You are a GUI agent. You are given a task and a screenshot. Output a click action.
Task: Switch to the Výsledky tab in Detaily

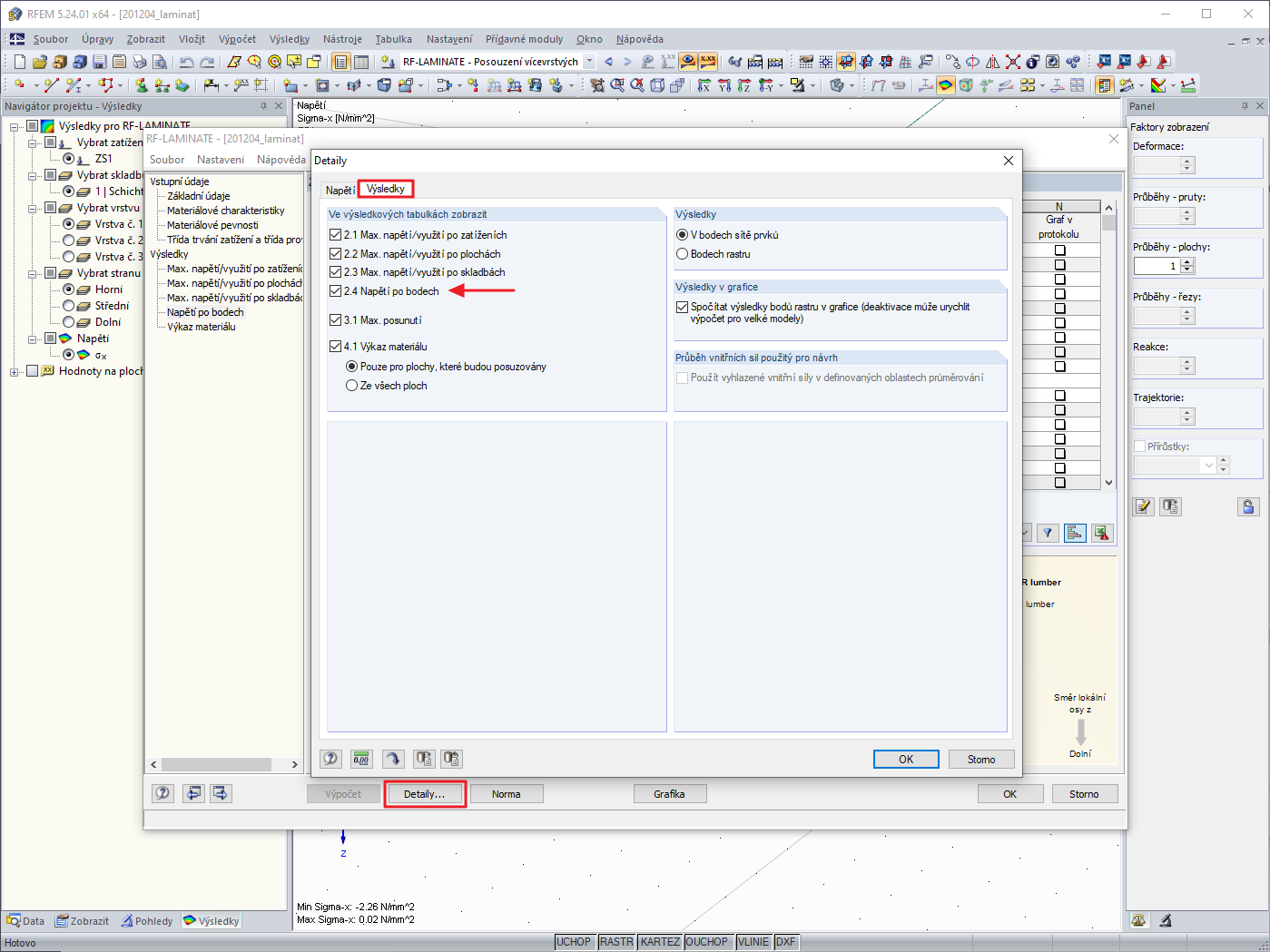click(386, 189)
